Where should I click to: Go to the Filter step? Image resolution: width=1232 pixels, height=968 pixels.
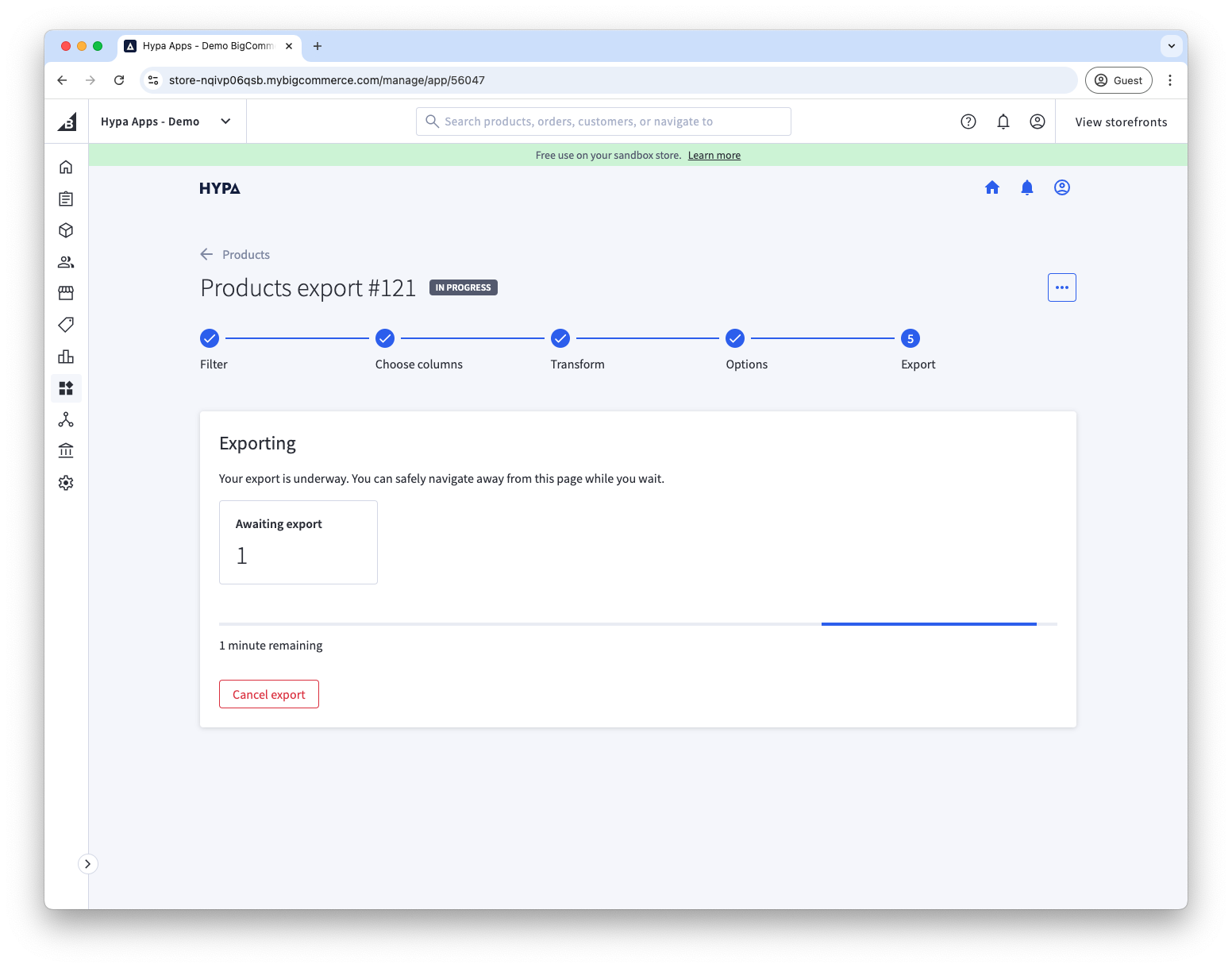click(210, 339)
